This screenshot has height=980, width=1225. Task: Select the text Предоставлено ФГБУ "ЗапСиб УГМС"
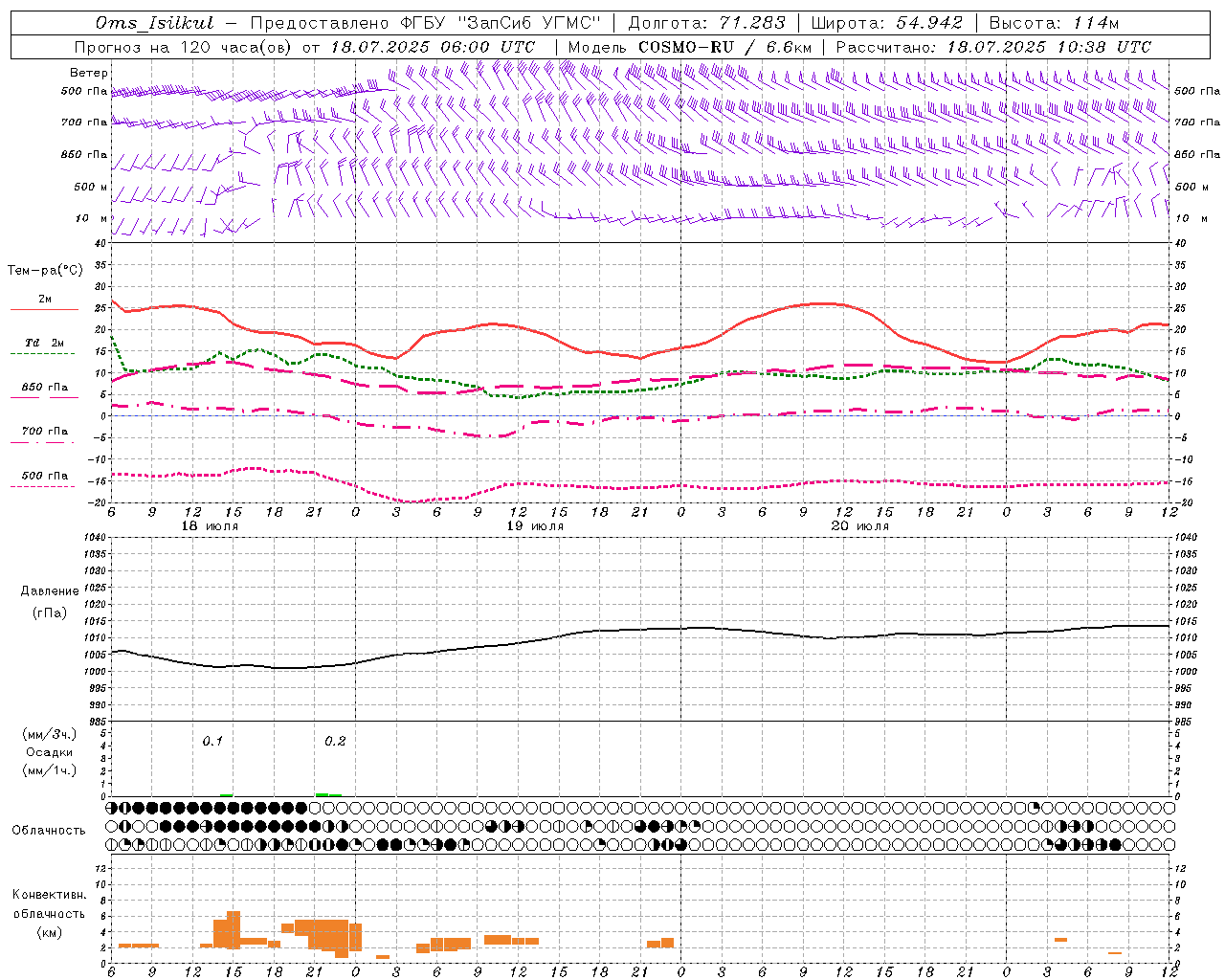[426, 23]
